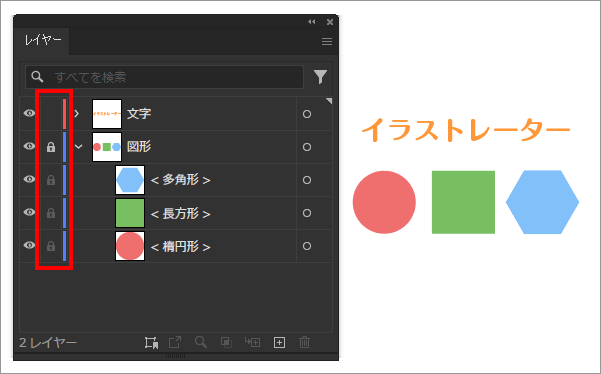This screenshot has height=374, width=601.
Task: Select the 楕円形 object row
Action: [x=176, y=246]
